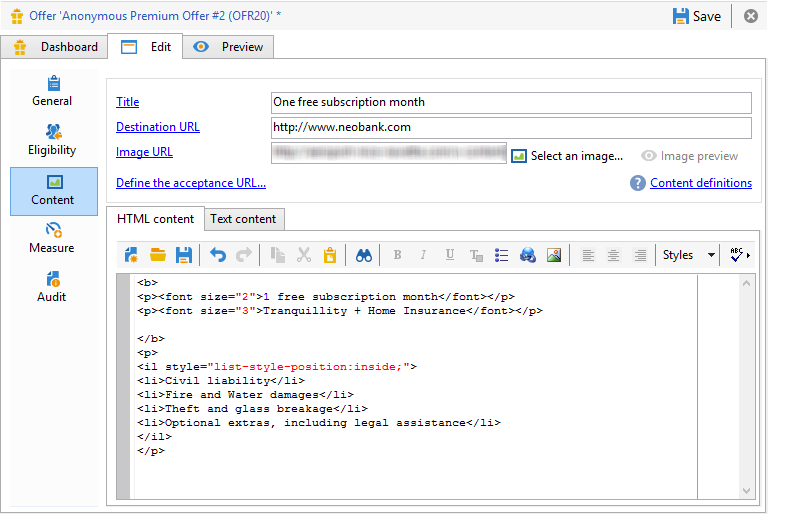
Task: Cut selection with the scissors icon
Action: 304,255
